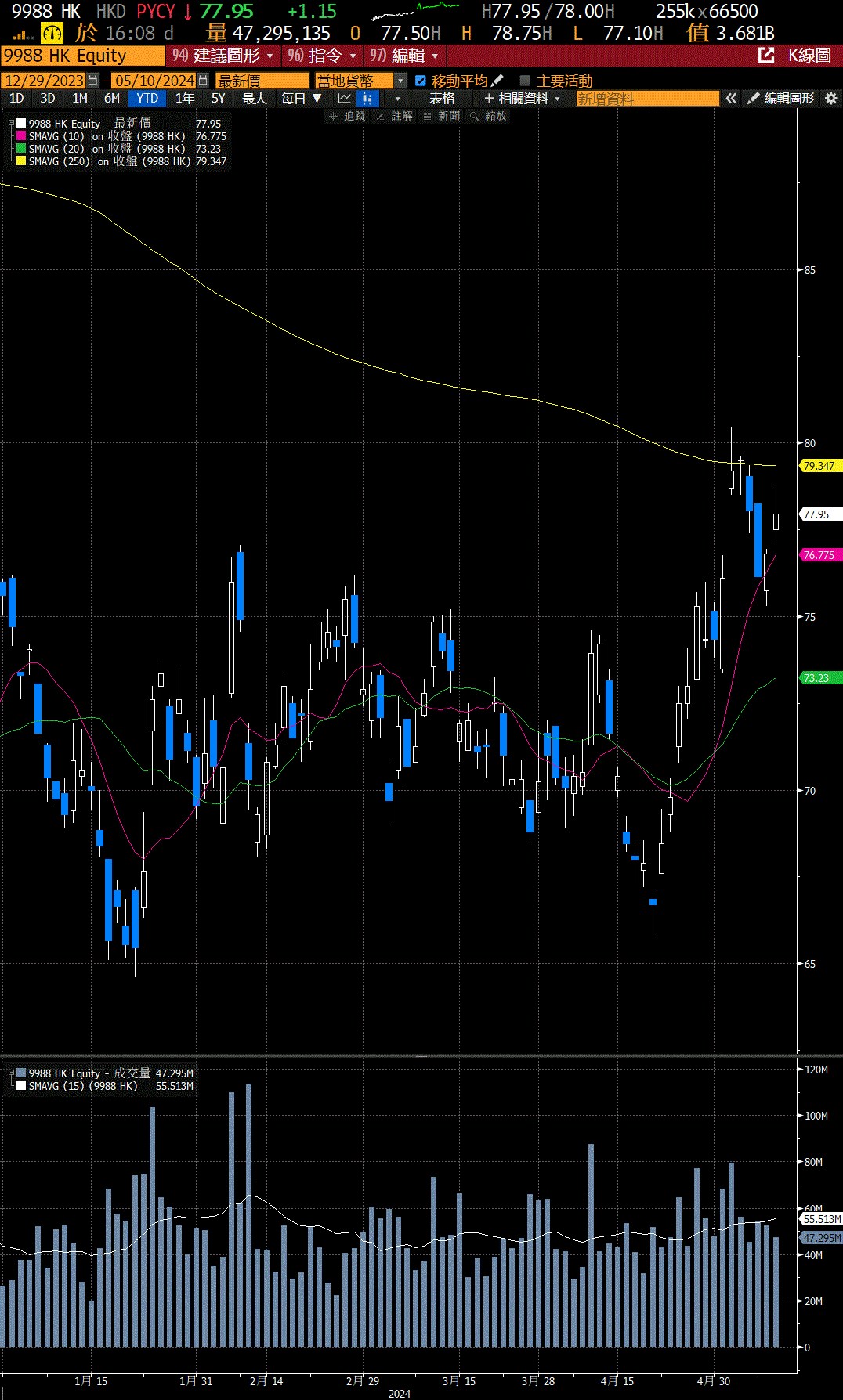Click the yellow SMAVG (250) color swatch

pos(21,161)
